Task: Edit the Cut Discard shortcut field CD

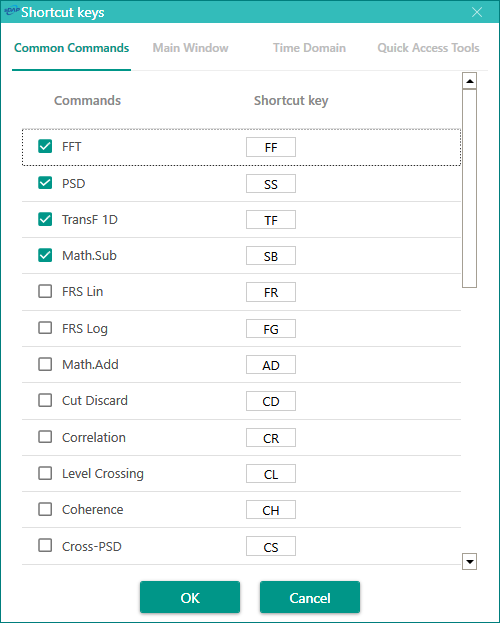Action: [271, 401]
